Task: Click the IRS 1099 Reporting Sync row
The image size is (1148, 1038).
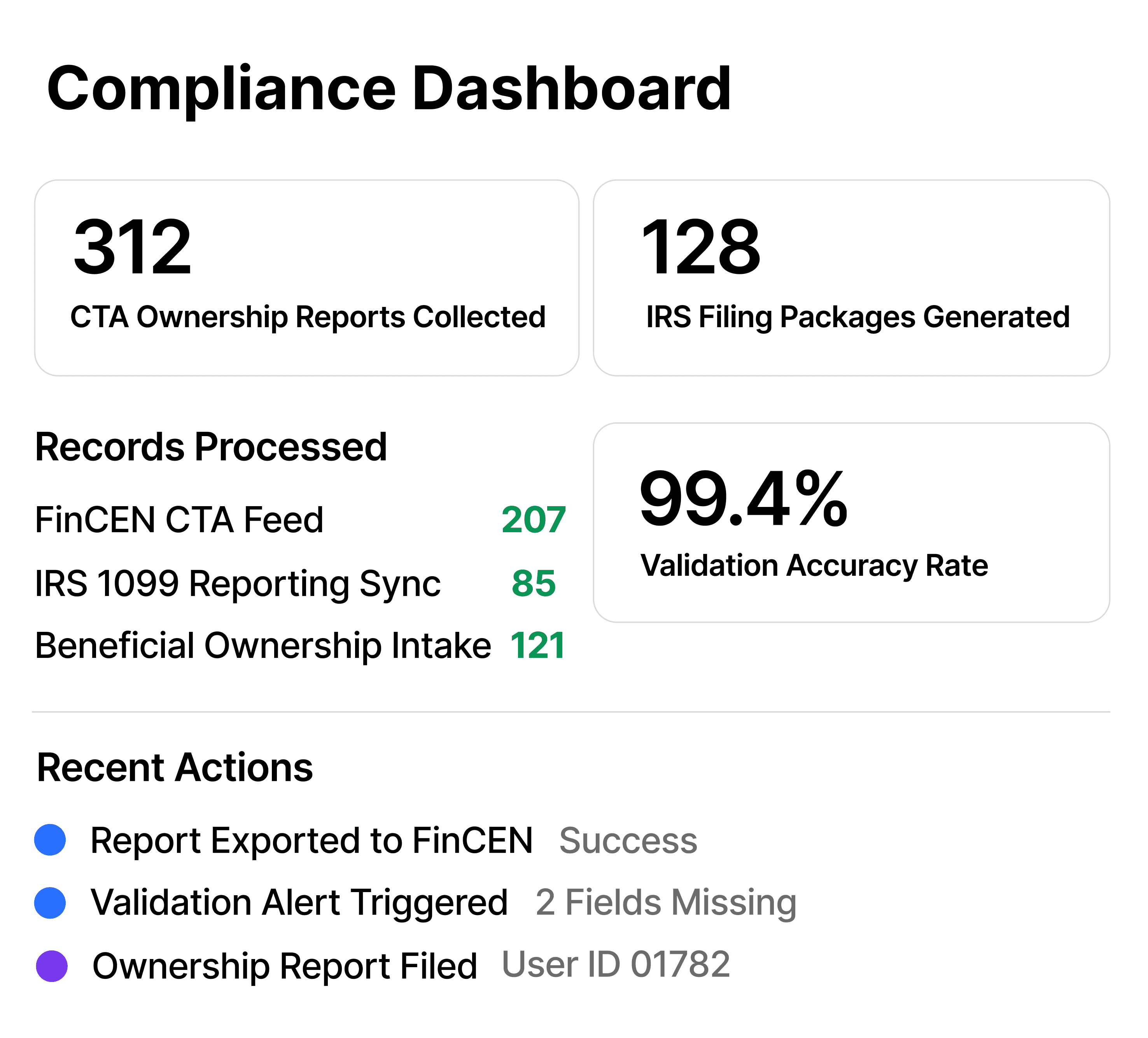Action: point(301,583)
